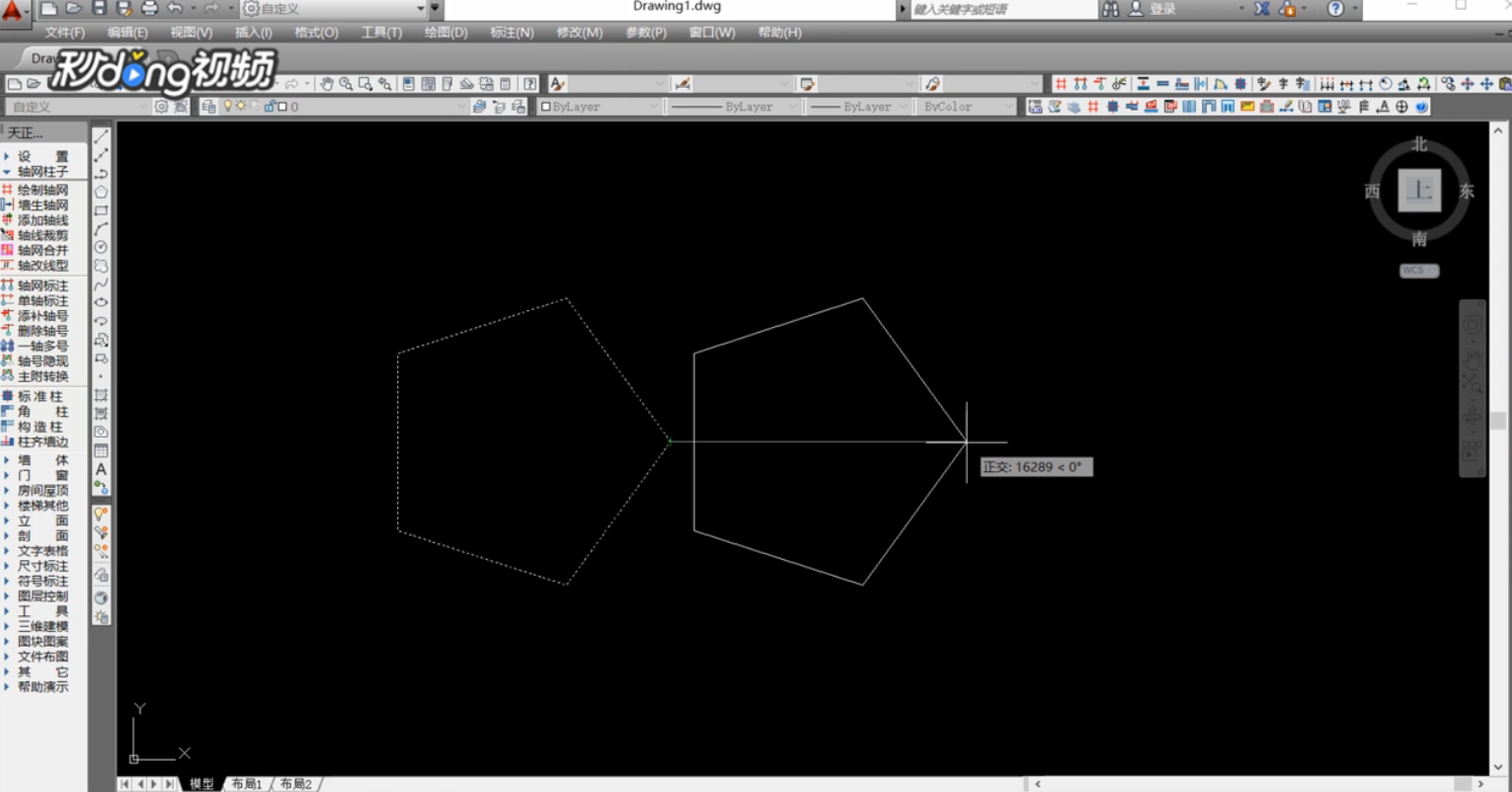Click the workspace settings gear icon
Screen dimensions: 1512x792
pos(162,107)
